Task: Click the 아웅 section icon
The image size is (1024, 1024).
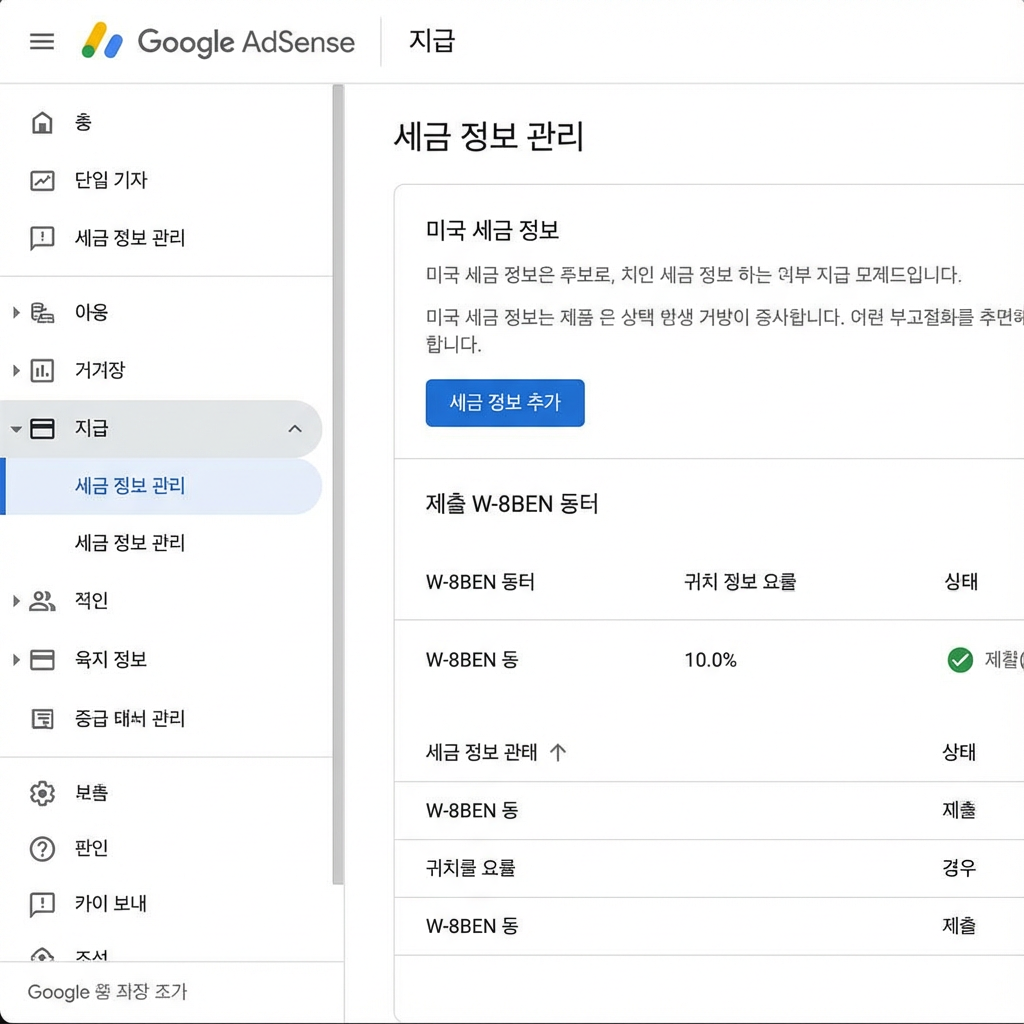Action: [42, 313]
